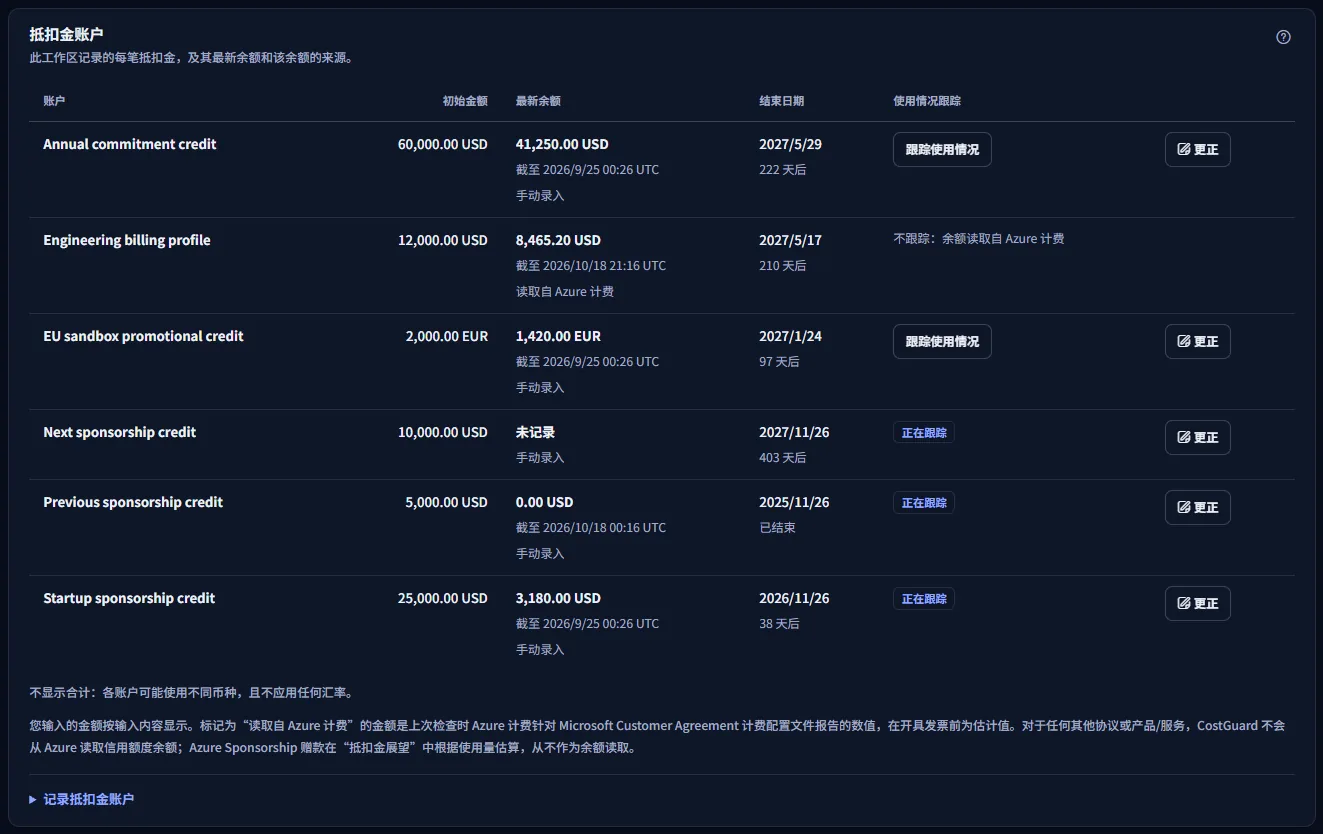The height and width of the screenshot is (834, 1323).
Task: Click 更正 for Next sponsorship credit
Action: pyautogui.click(x=1198, y=438)
